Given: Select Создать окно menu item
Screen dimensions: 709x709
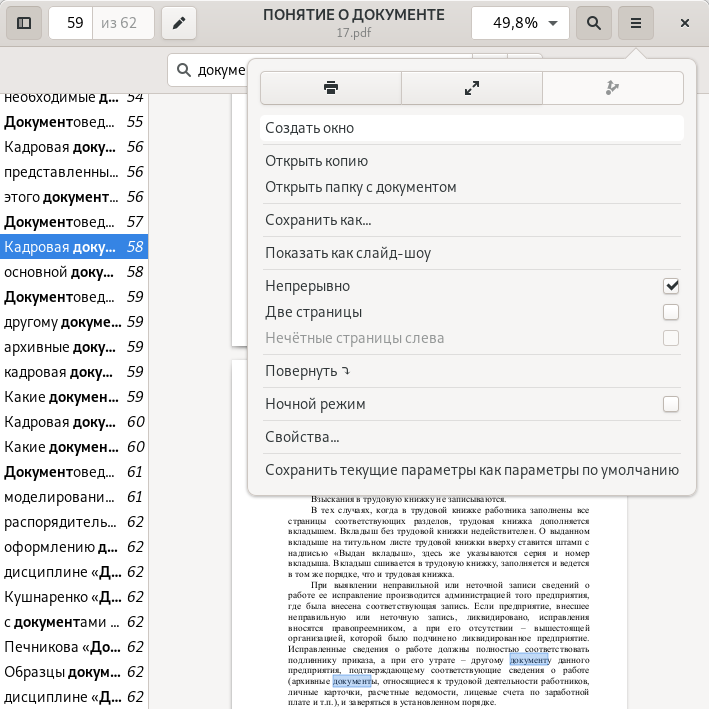Looking at the screenshot, I should 310,128.
